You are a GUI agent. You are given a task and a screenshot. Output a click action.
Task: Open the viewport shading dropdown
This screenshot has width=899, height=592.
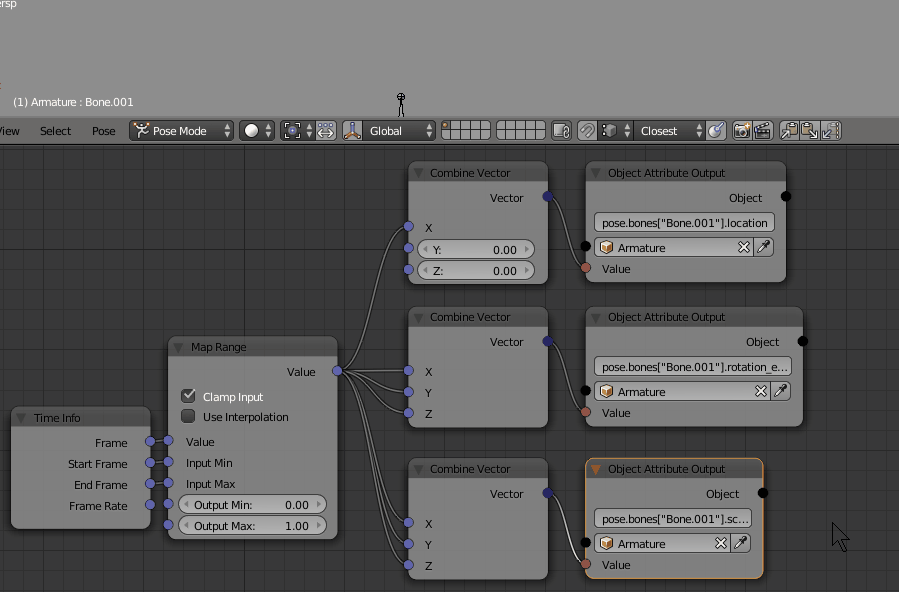click(256, 131)
